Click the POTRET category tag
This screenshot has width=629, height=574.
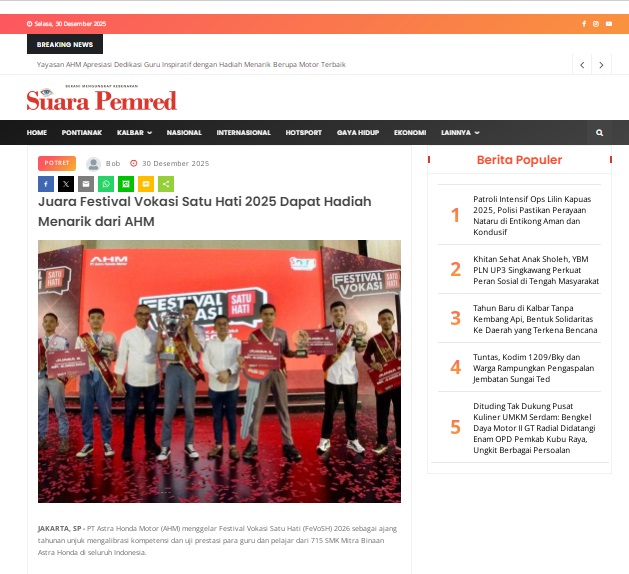tap(57, 163)
